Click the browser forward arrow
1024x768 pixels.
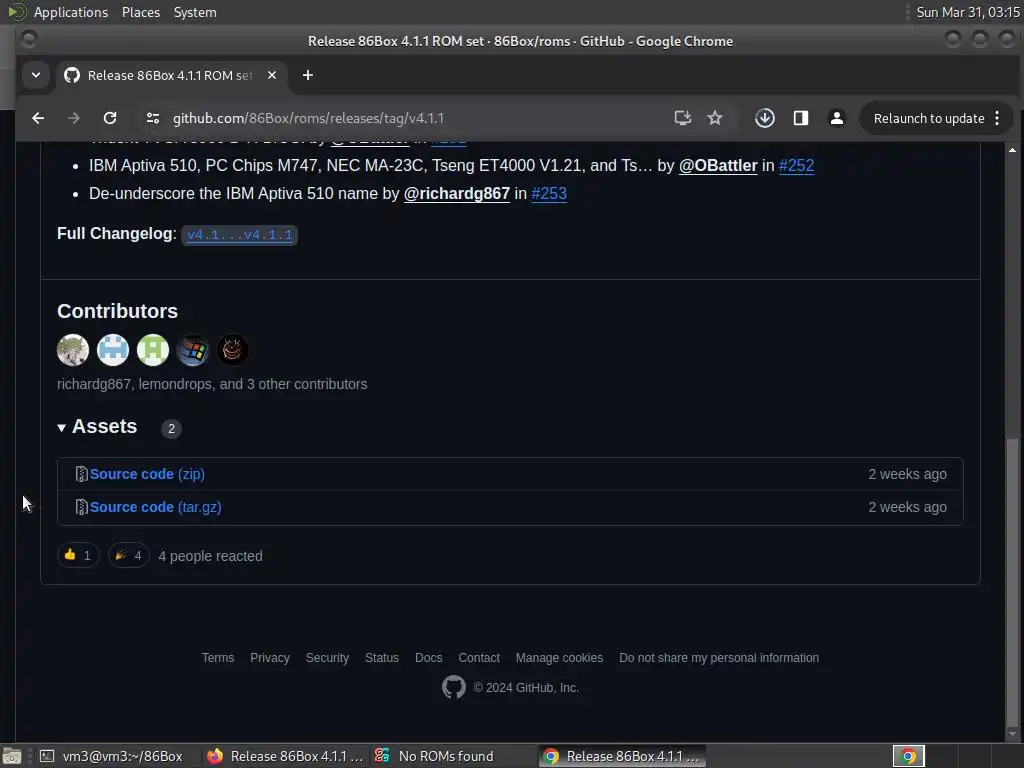[74, 118]
